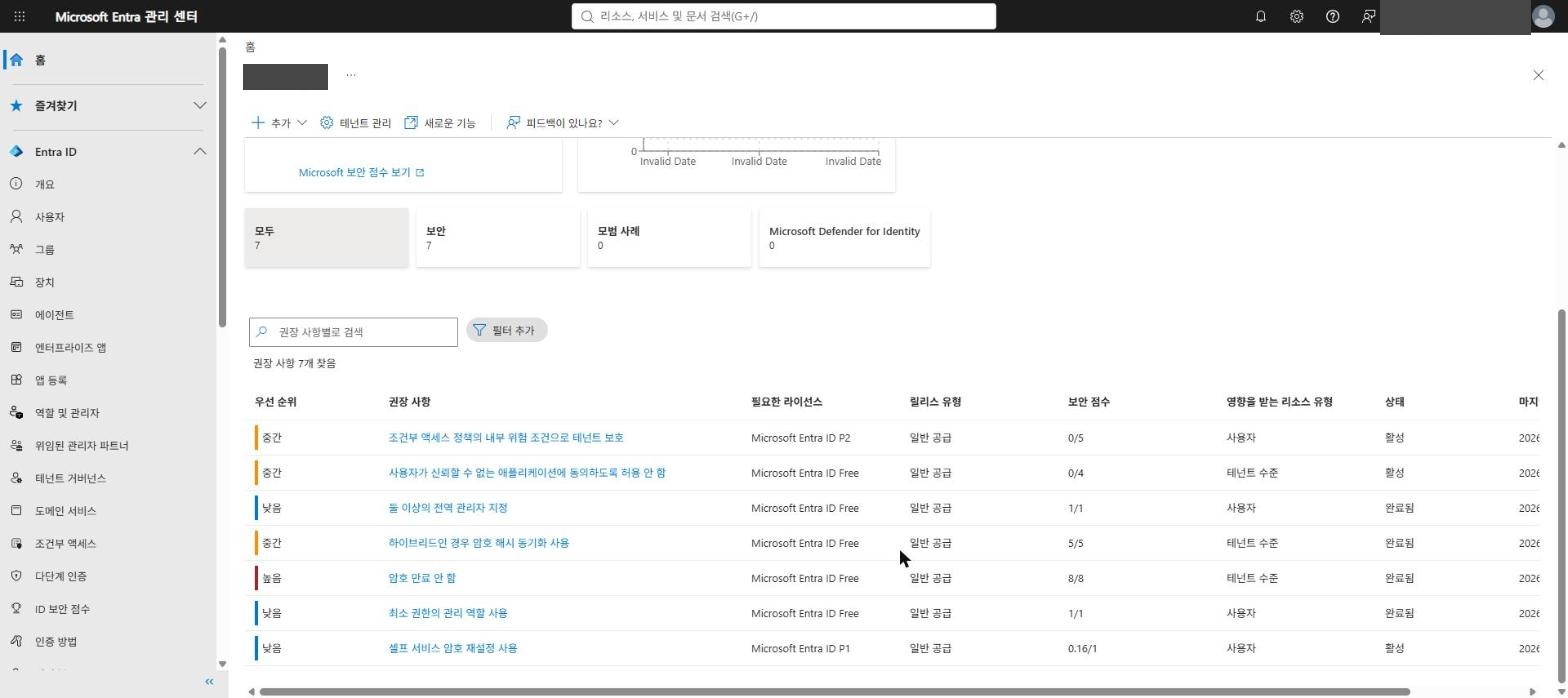
Task: Open the 피드백이 있나요? dropdown
Action: [563, 123]
